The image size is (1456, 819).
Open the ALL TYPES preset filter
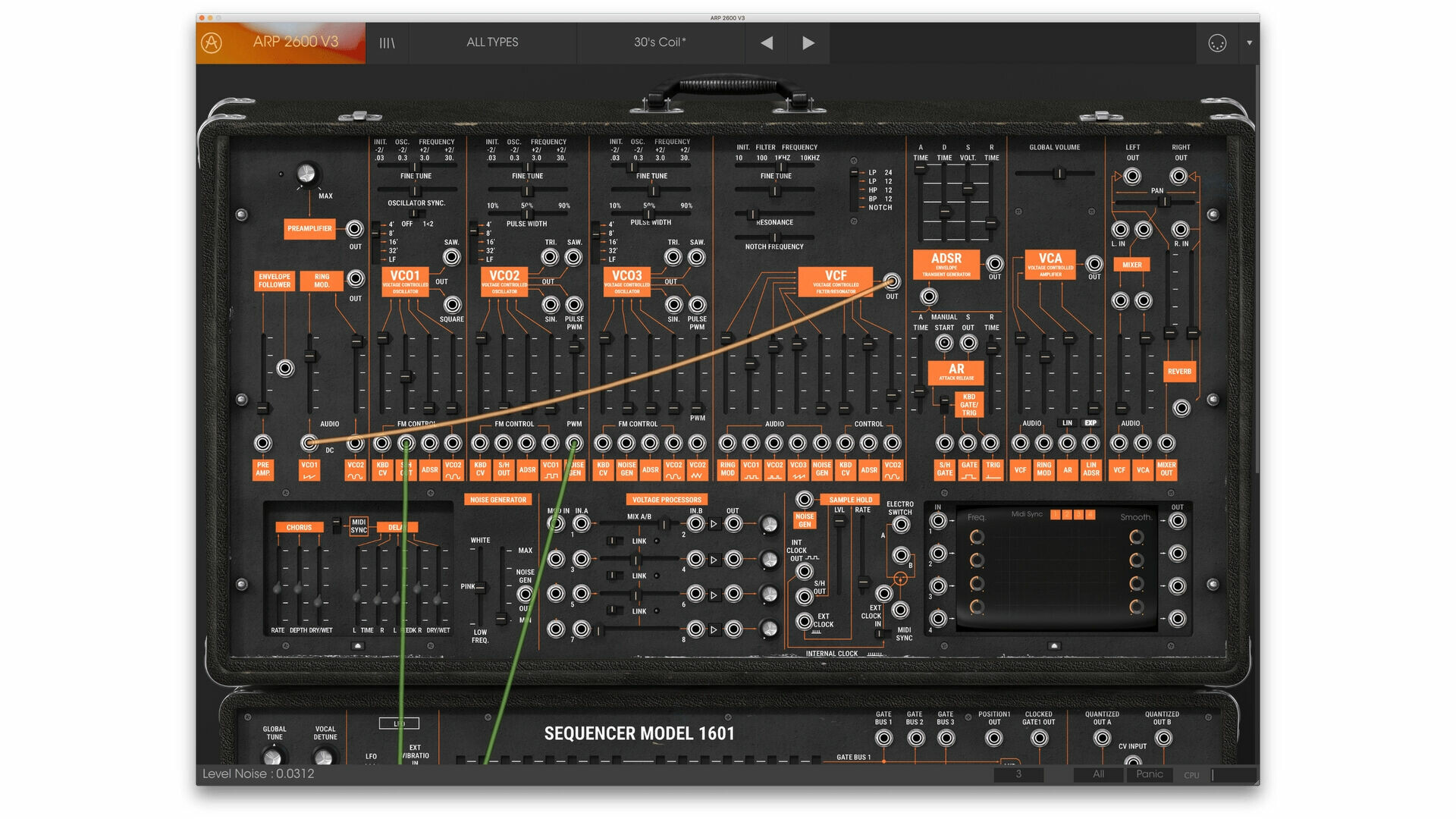tap(492, 42)
